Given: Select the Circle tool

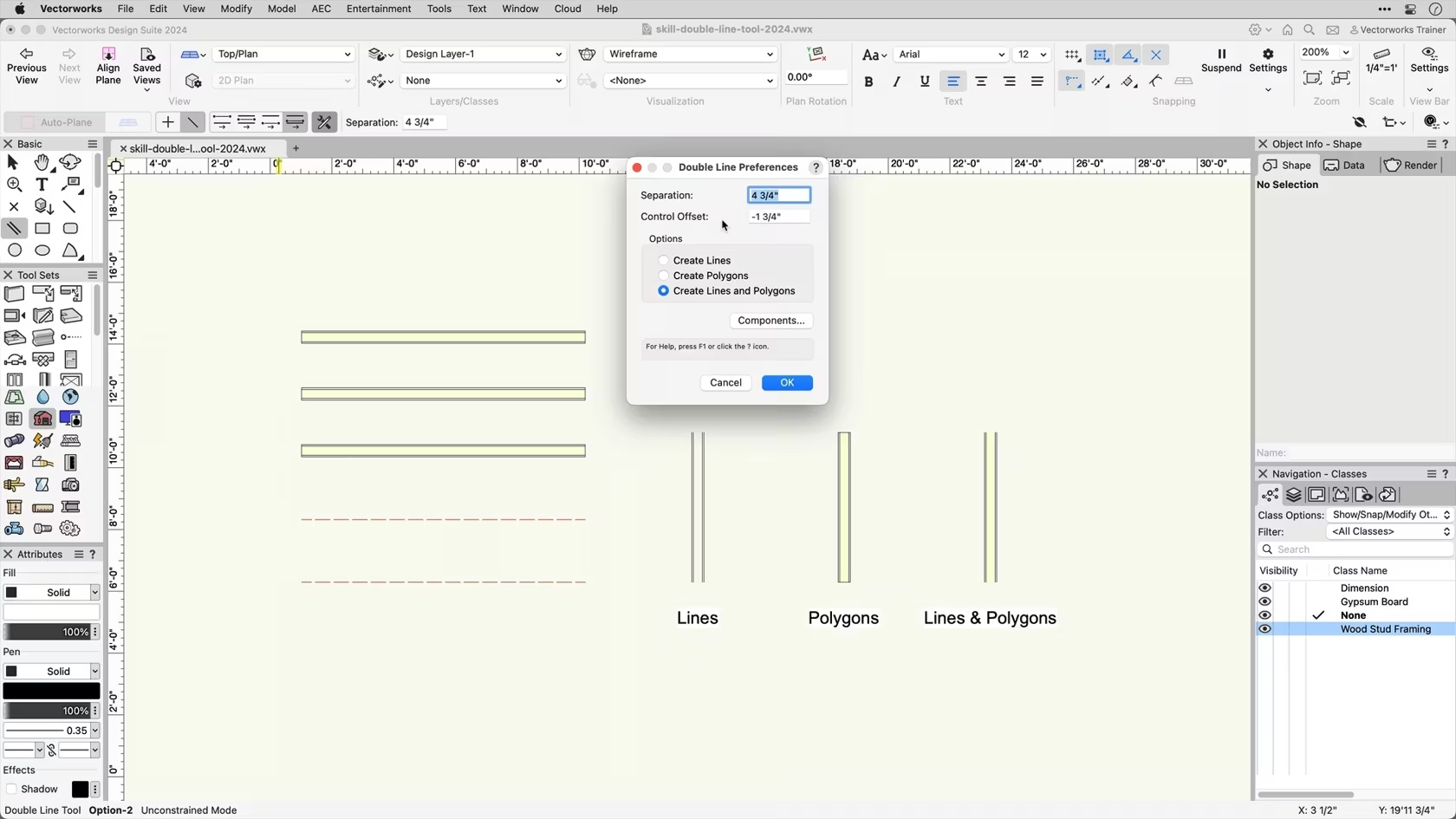Looking at the screenshot, I should (15, 250).
